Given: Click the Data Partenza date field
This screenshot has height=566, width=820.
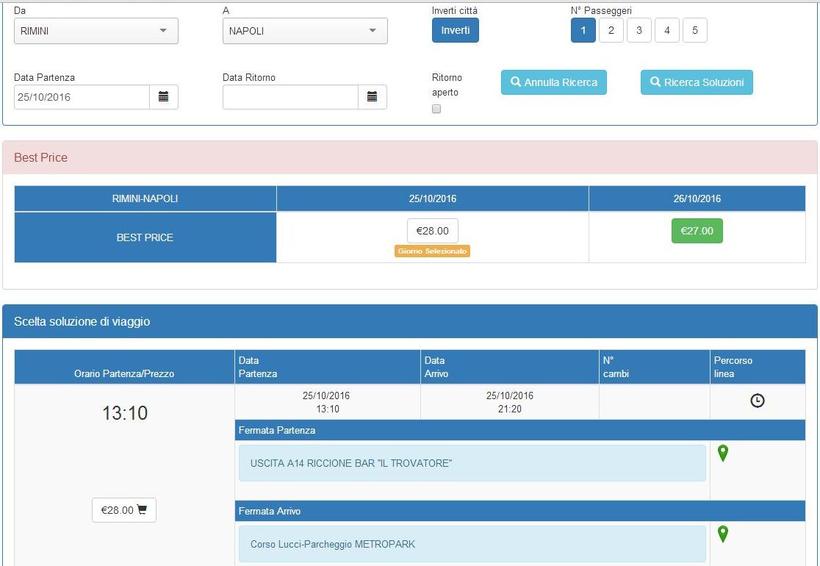Looking at the screenshot, I should point(82,97).
